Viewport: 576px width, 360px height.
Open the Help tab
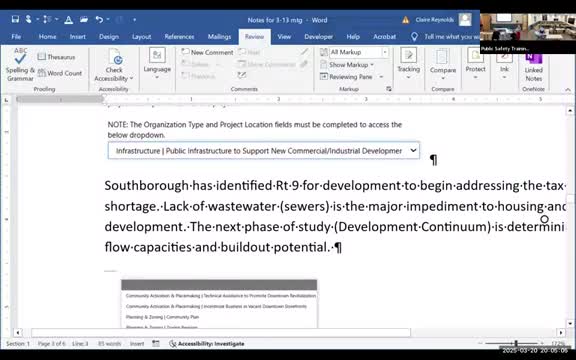coord(353,37)
